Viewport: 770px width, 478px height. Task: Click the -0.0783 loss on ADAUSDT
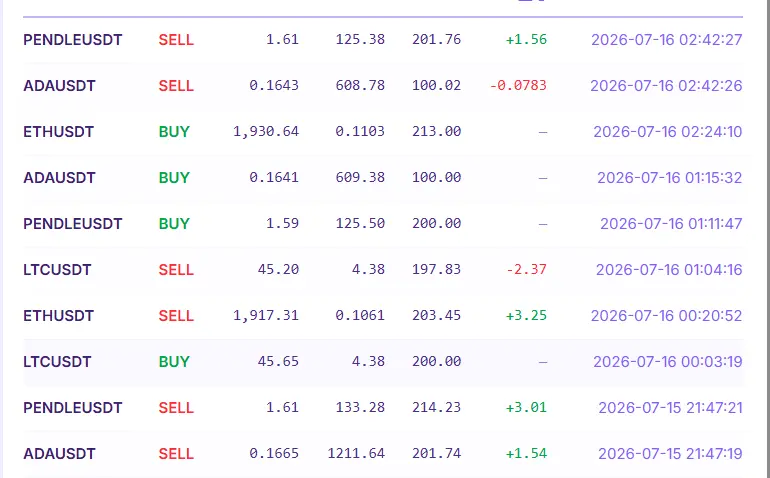pyautogui.click(x=518, y=85)
